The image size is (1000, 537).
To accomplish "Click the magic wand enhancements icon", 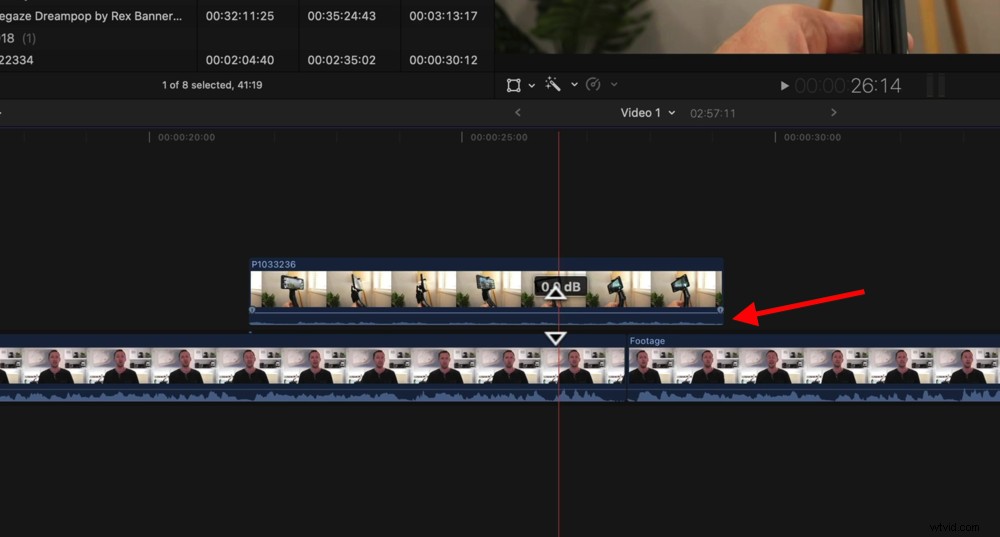I will click(553, 84).
